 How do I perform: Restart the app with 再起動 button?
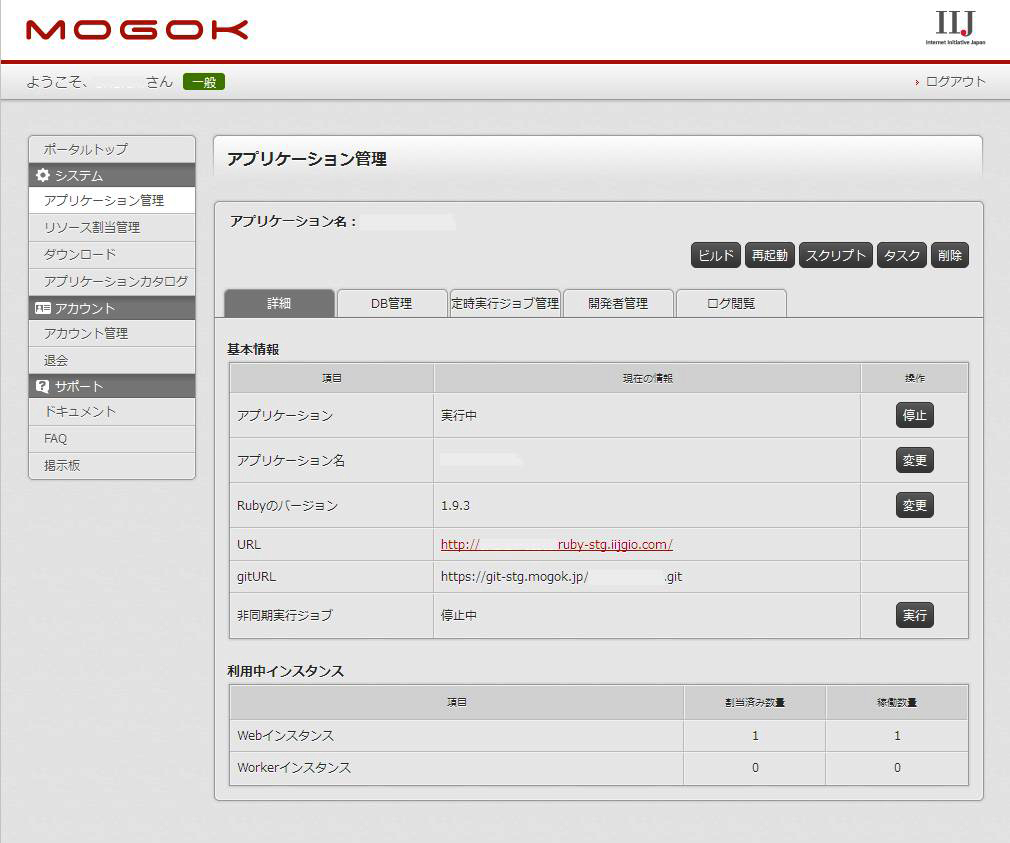click(x=769, y=256)
